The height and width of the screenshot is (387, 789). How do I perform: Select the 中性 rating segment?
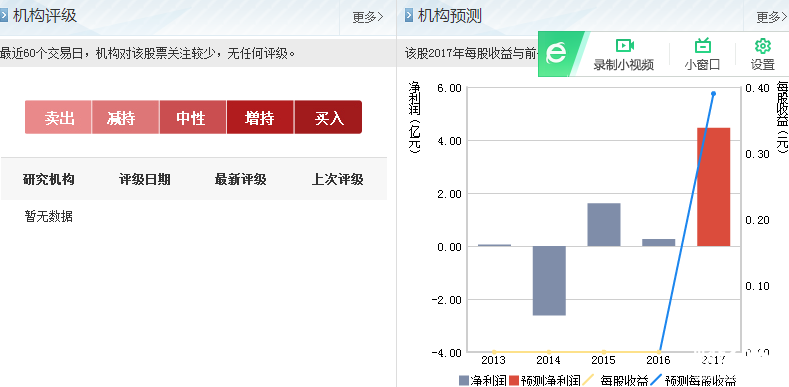tap(193, 117)
